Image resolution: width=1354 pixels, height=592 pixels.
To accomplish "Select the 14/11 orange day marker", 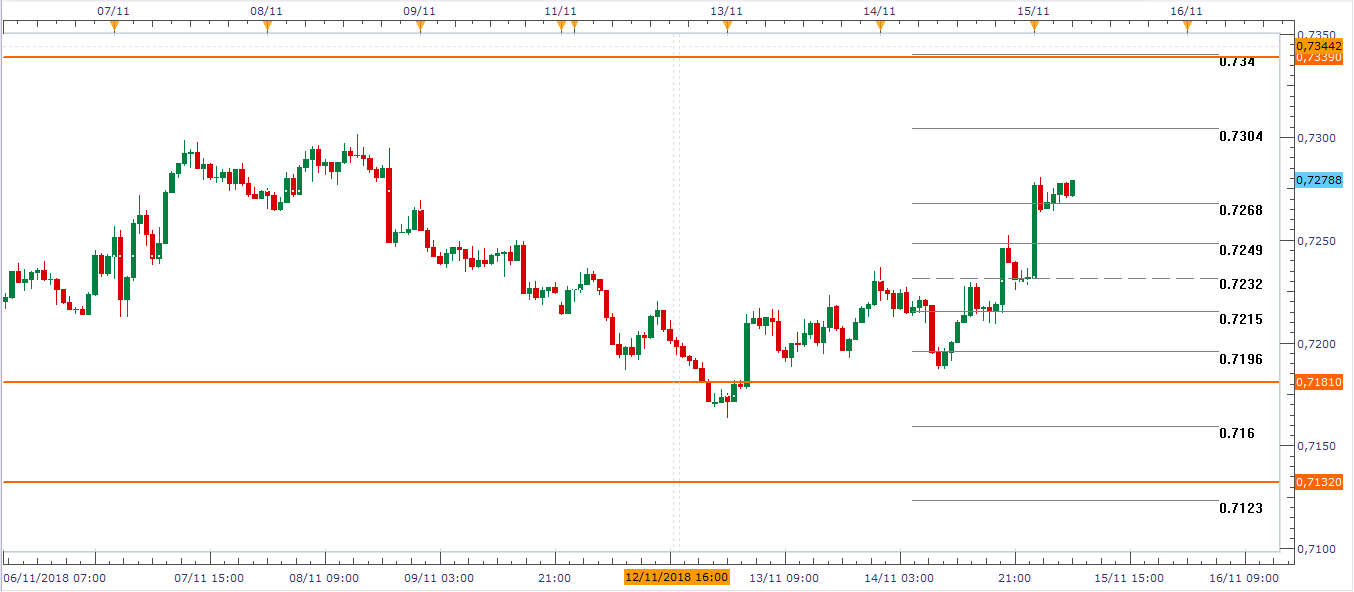I will click(880, 27).
